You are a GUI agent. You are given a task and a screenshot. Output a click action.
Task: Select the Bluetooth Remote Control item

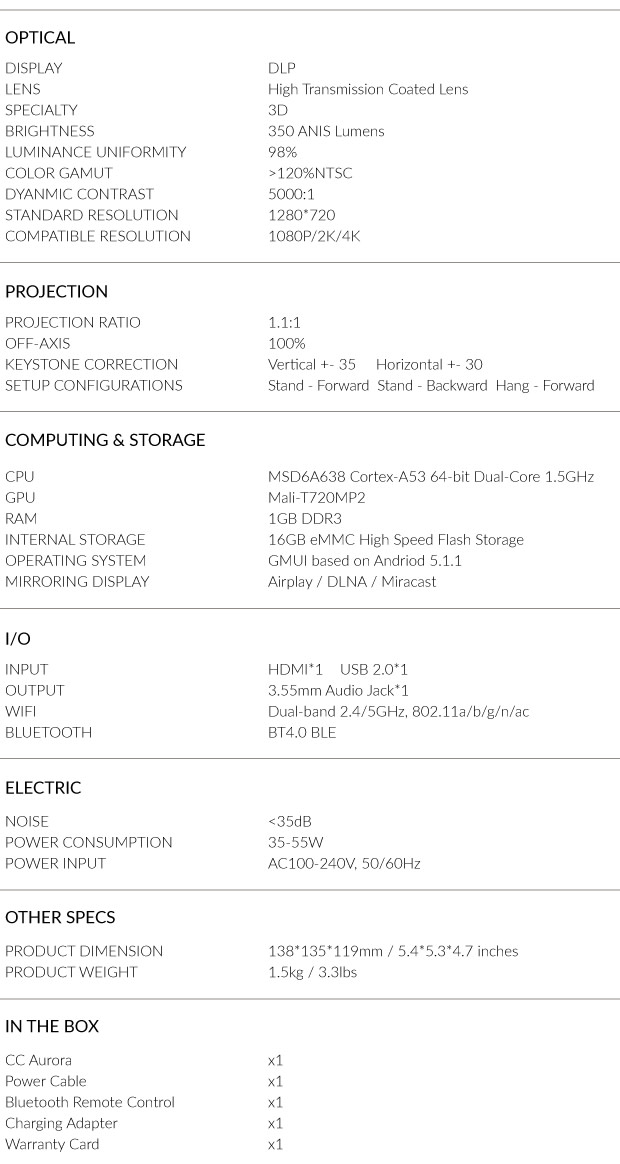click(90, 1102)
